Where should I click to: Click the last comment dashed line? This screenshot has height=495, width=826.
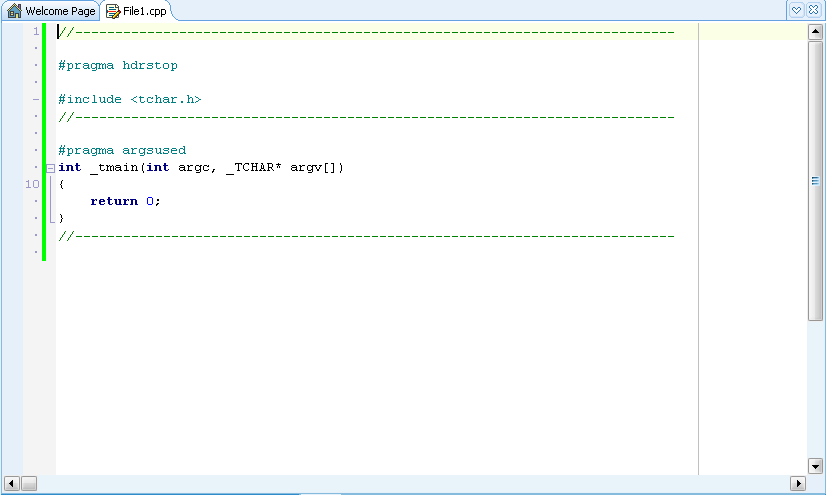366,235
